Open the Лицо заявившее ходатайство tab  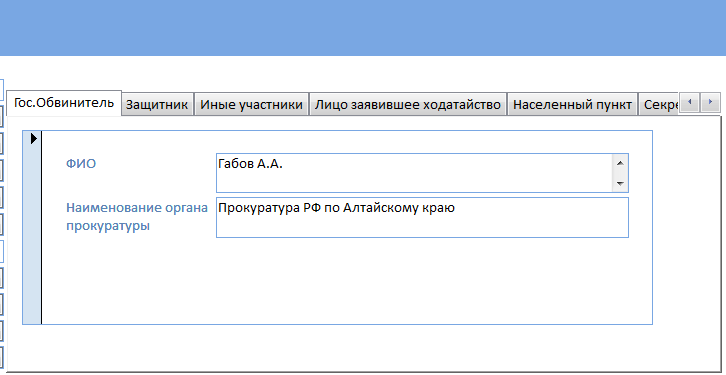pos(408,105)
